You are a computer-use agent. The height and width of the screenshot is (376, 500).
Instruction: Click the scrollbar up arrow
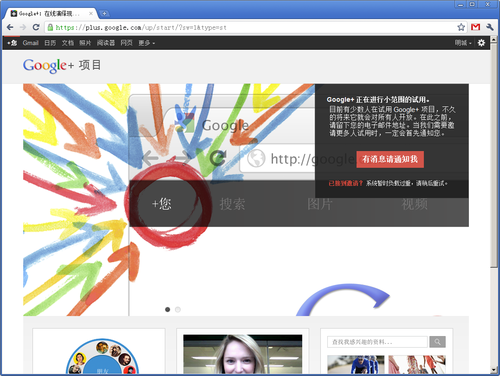pyautogui.click(x=494, y=39)
